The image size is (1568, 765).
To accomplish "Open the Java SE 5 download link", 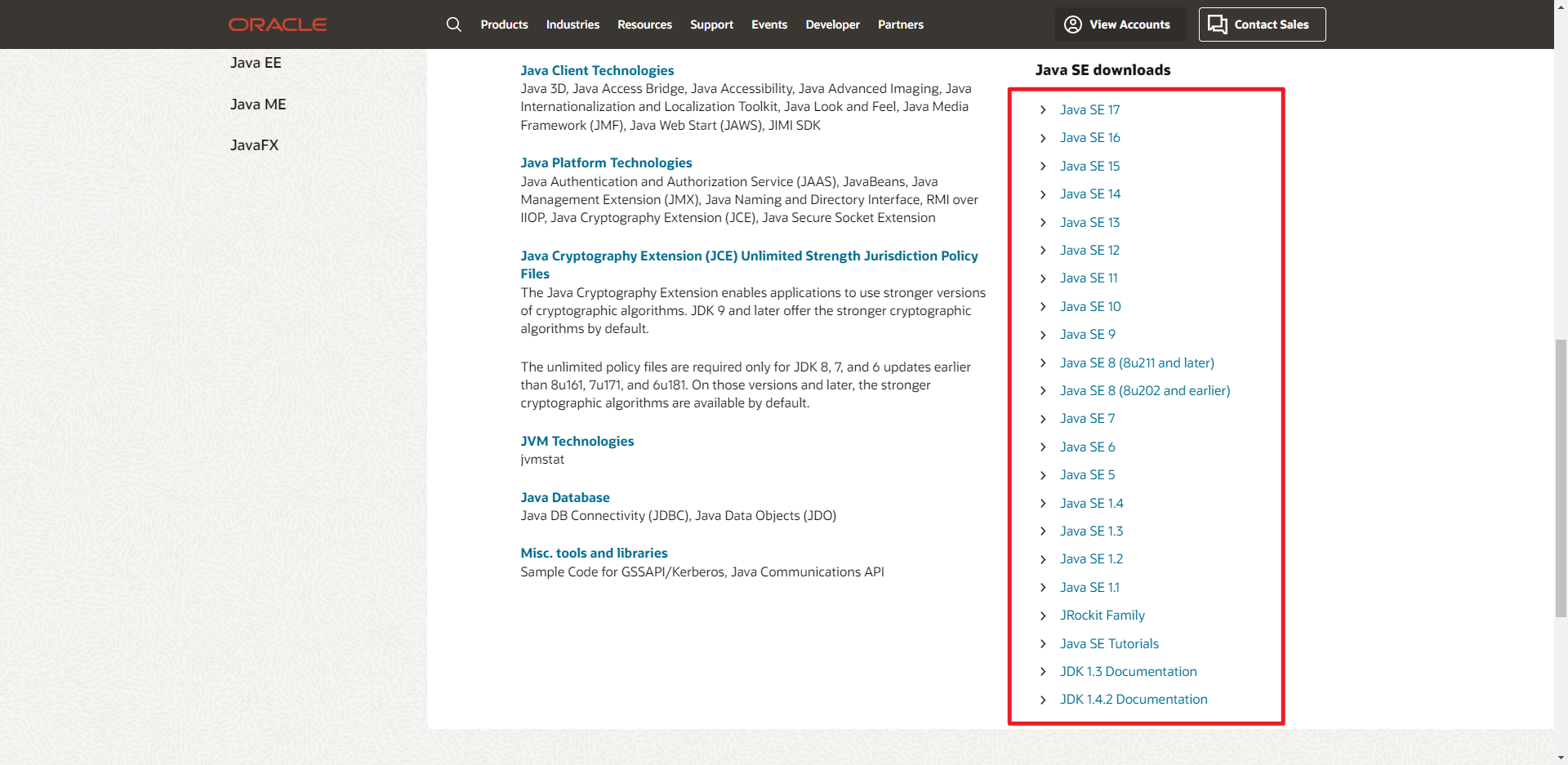I will 1087,474.
